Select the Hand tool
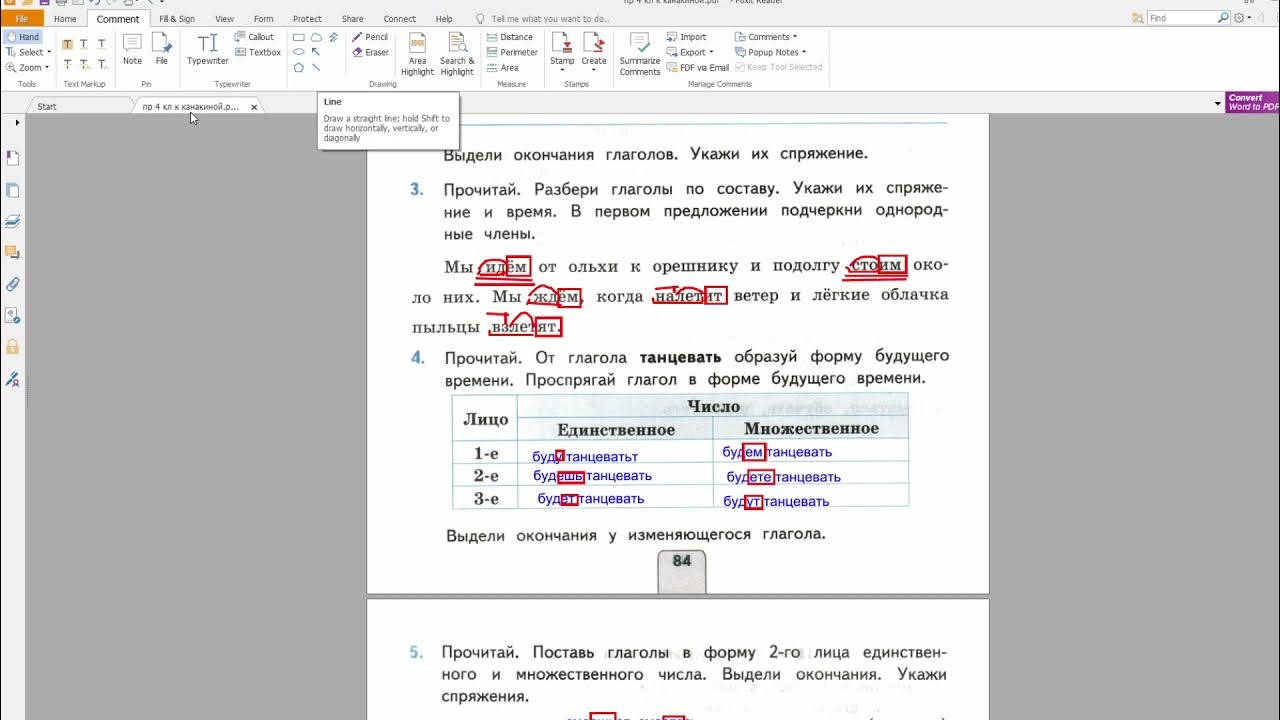 [22, 37]
